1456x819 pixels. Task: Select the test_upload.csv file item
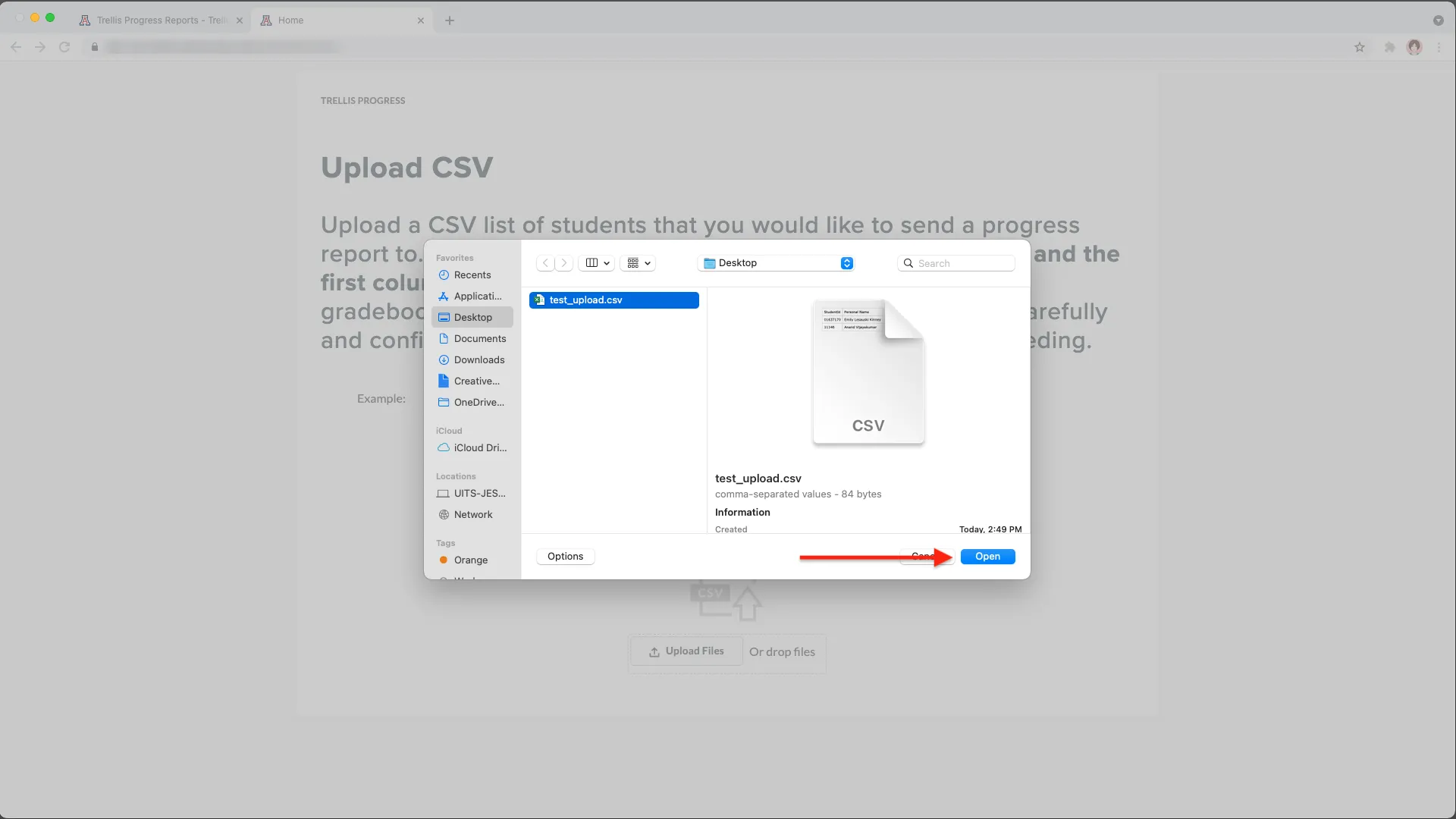615,300
